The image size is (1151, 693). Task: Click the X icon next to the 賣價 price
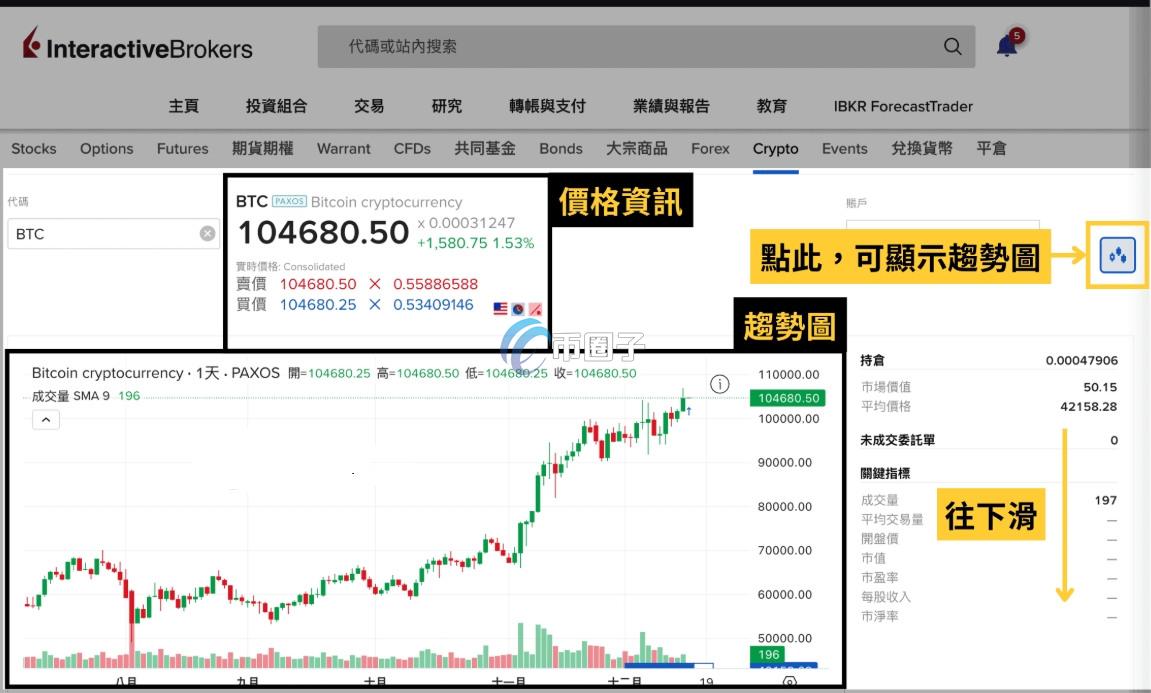click(375, 284)
